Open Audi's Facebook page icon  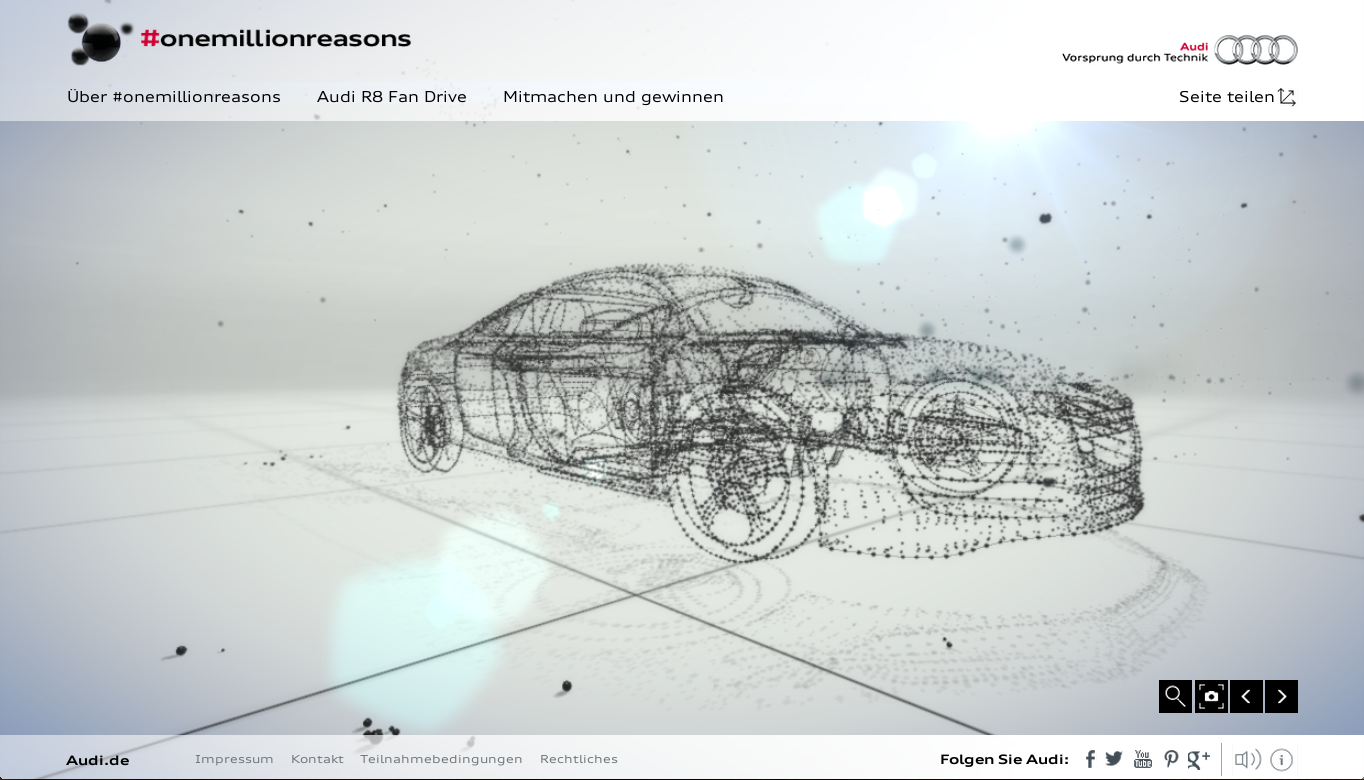tap(1090, 760)
